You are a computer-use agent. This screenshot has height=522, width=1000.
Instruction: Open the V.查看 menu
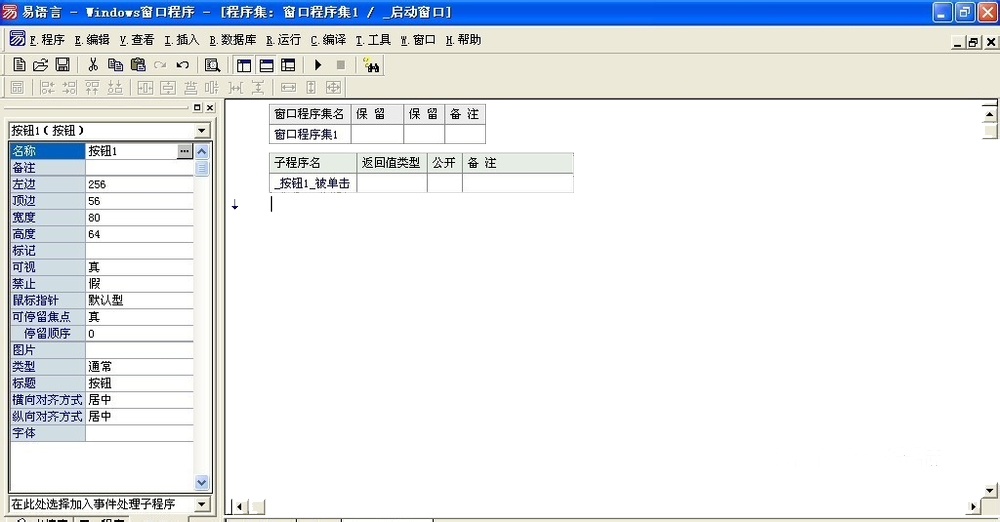tap(136, 40)
